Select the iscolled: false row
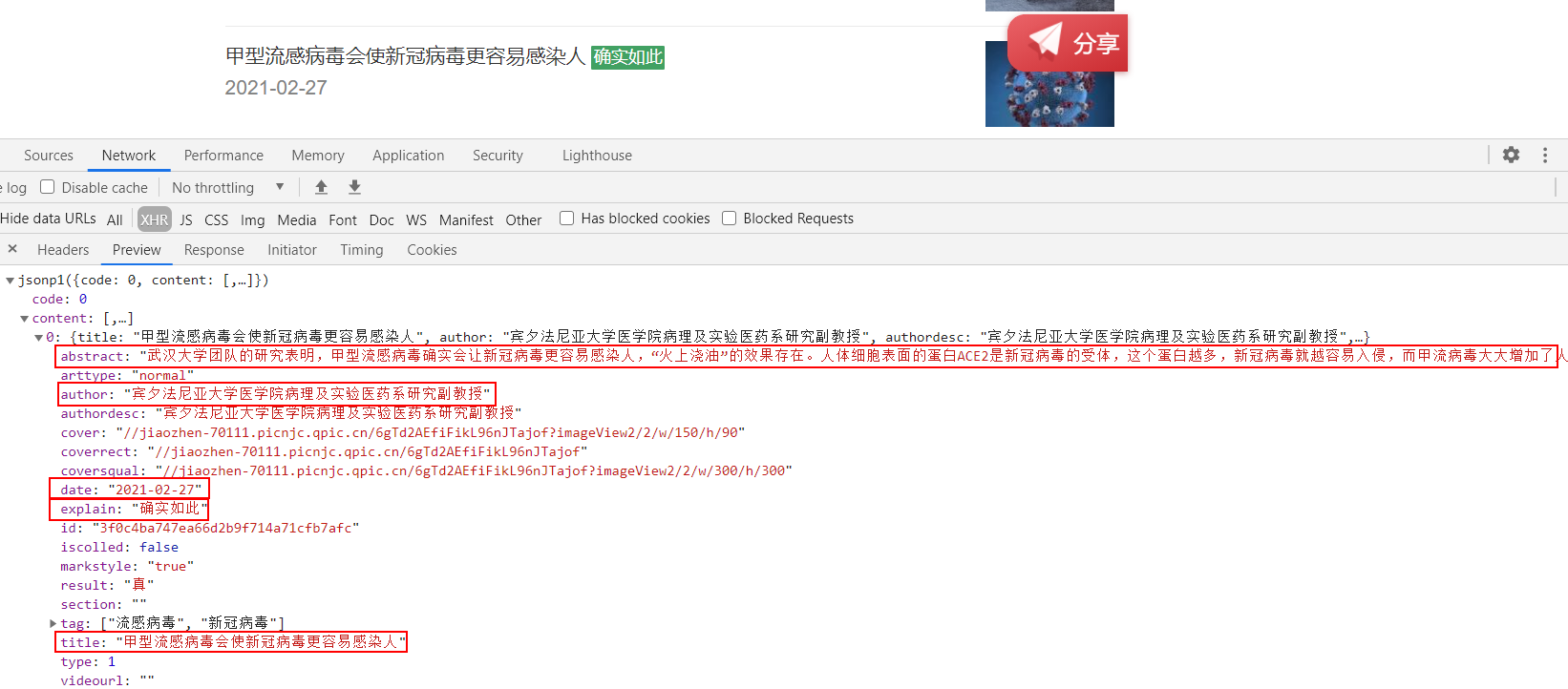This screenshot has height=689, width=1568. (x=119, y=548)
